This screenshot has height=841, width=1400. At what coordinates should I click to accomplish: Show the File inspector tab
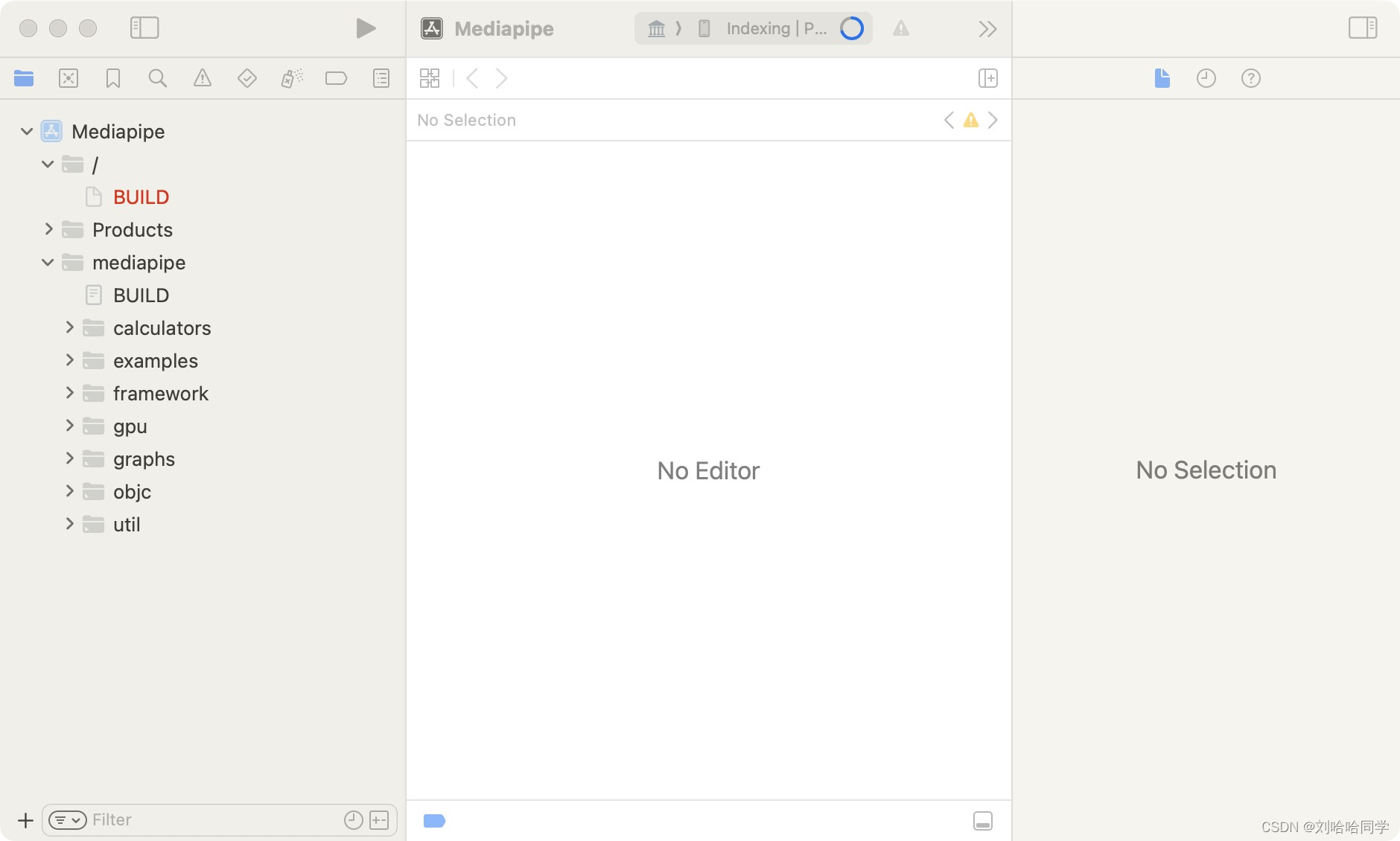[x=1162, y=78]
